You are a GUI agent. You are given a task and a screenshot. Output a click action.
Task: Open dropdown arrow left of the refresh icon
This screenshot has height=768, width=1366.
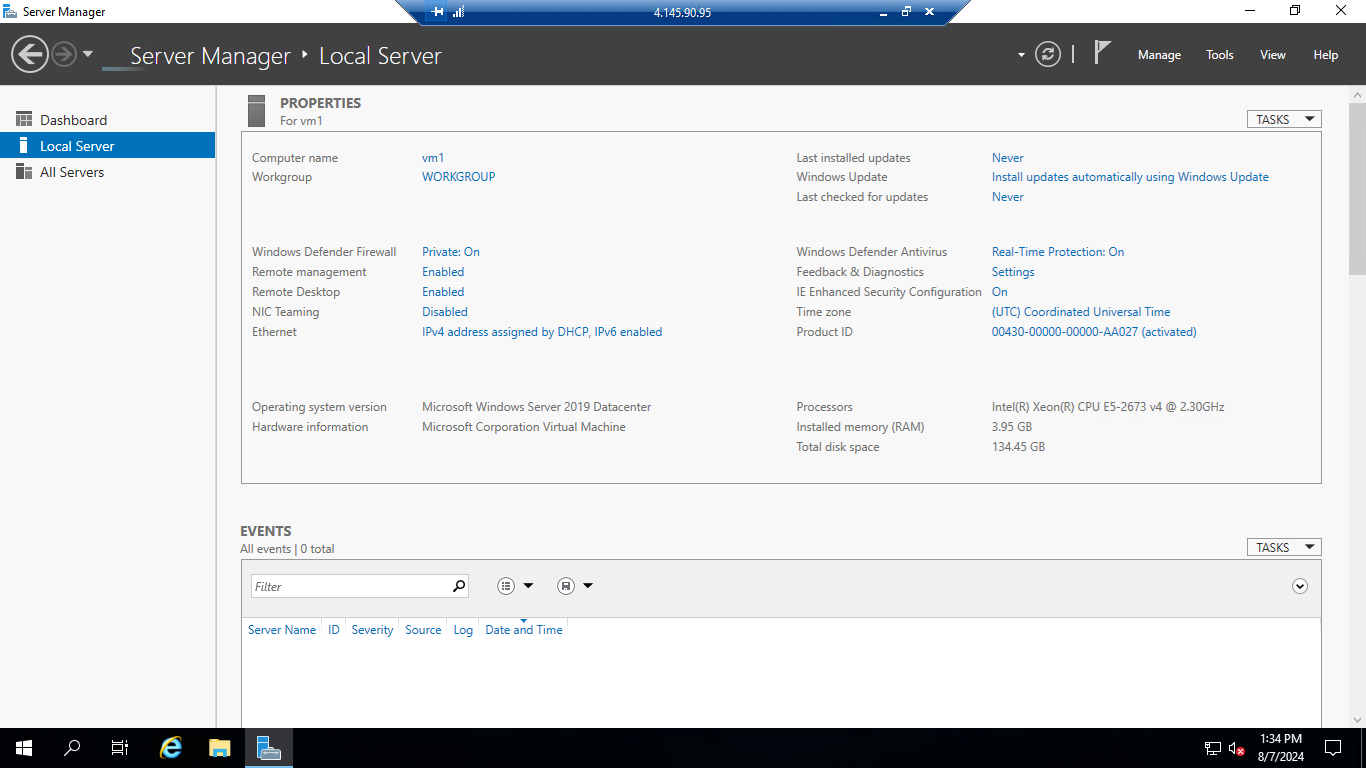[1021, 55]
